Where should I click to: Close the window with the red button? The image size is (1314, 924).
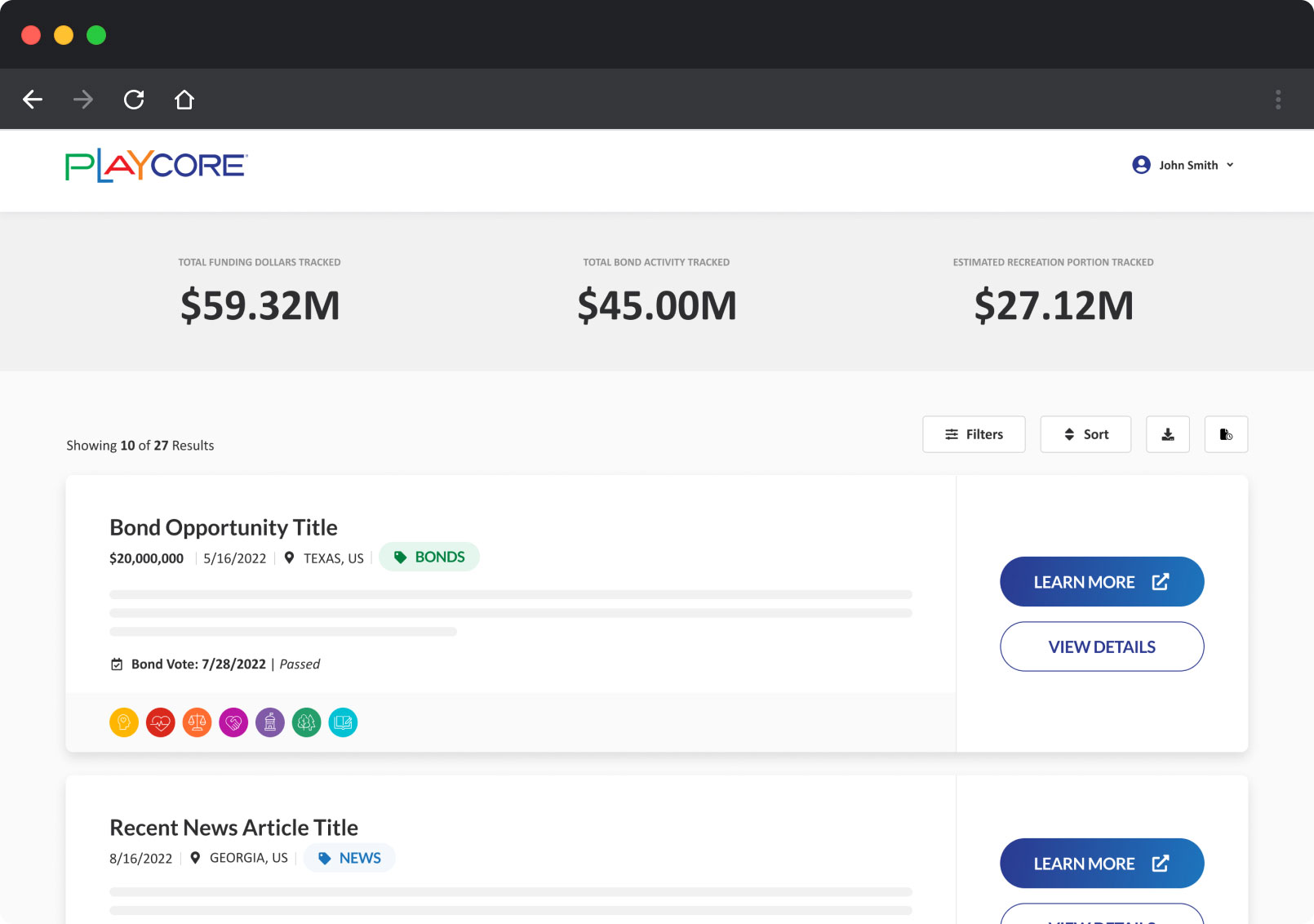tap(31, 35)
